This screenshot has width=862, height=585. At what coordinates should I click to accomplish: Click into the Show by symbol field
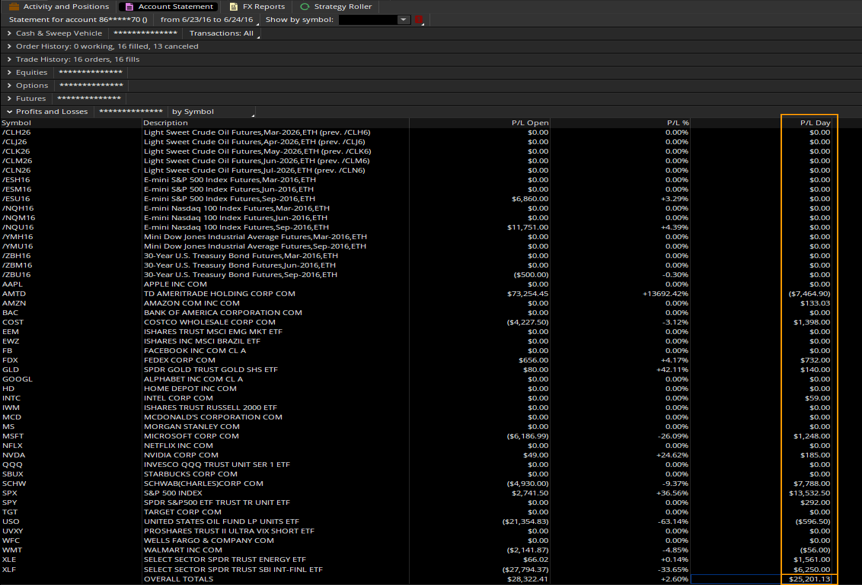368,20
